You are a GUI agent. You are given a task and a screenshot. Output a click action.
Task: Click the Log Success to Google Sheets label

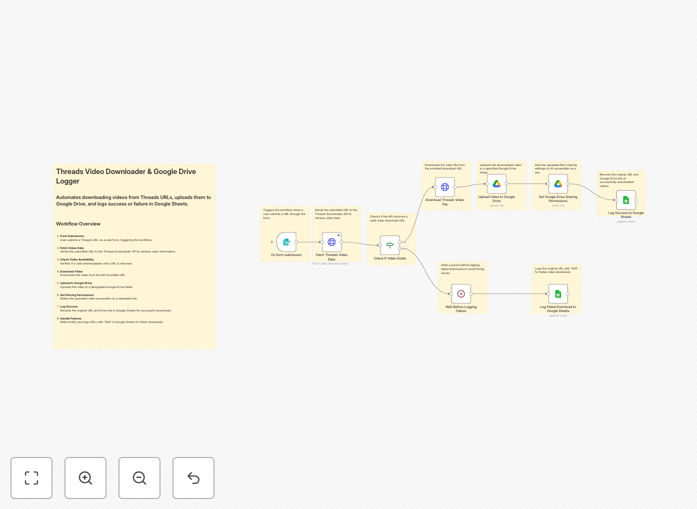tap(626, 215)
